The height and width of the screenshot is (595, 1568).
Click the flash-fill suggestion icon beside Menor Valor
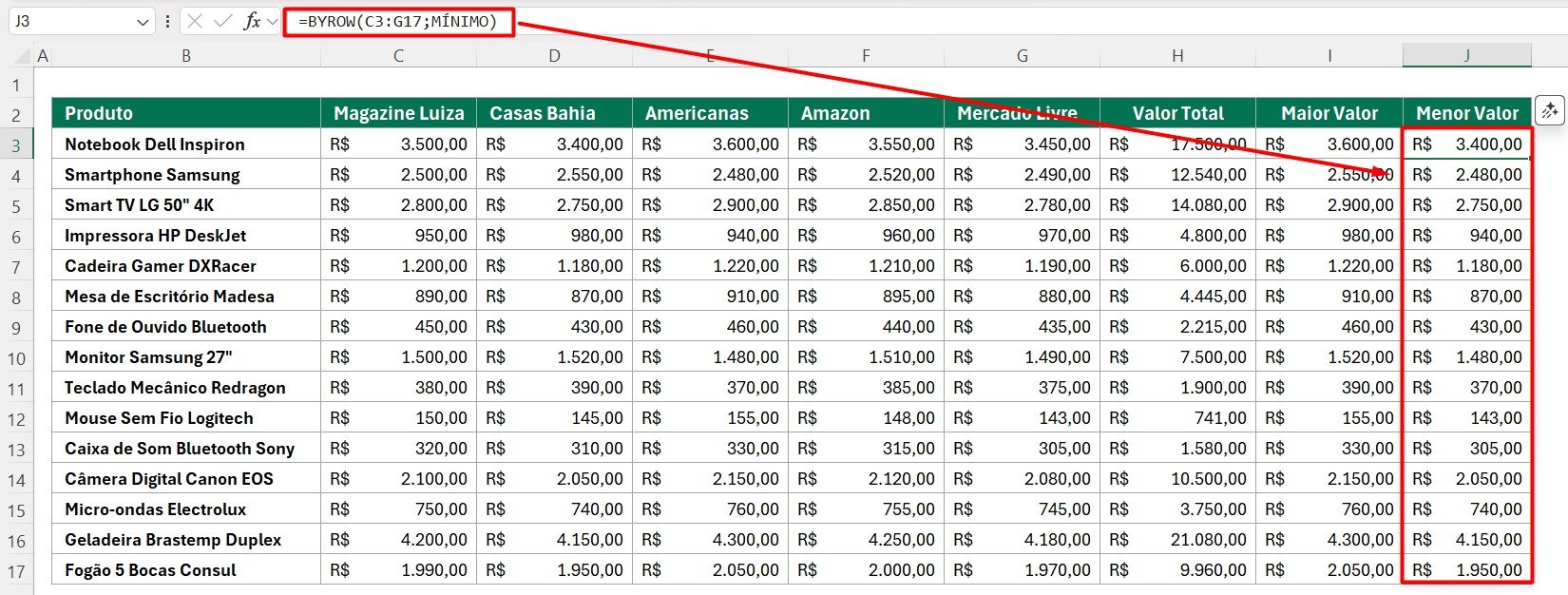pos(1550,110)
